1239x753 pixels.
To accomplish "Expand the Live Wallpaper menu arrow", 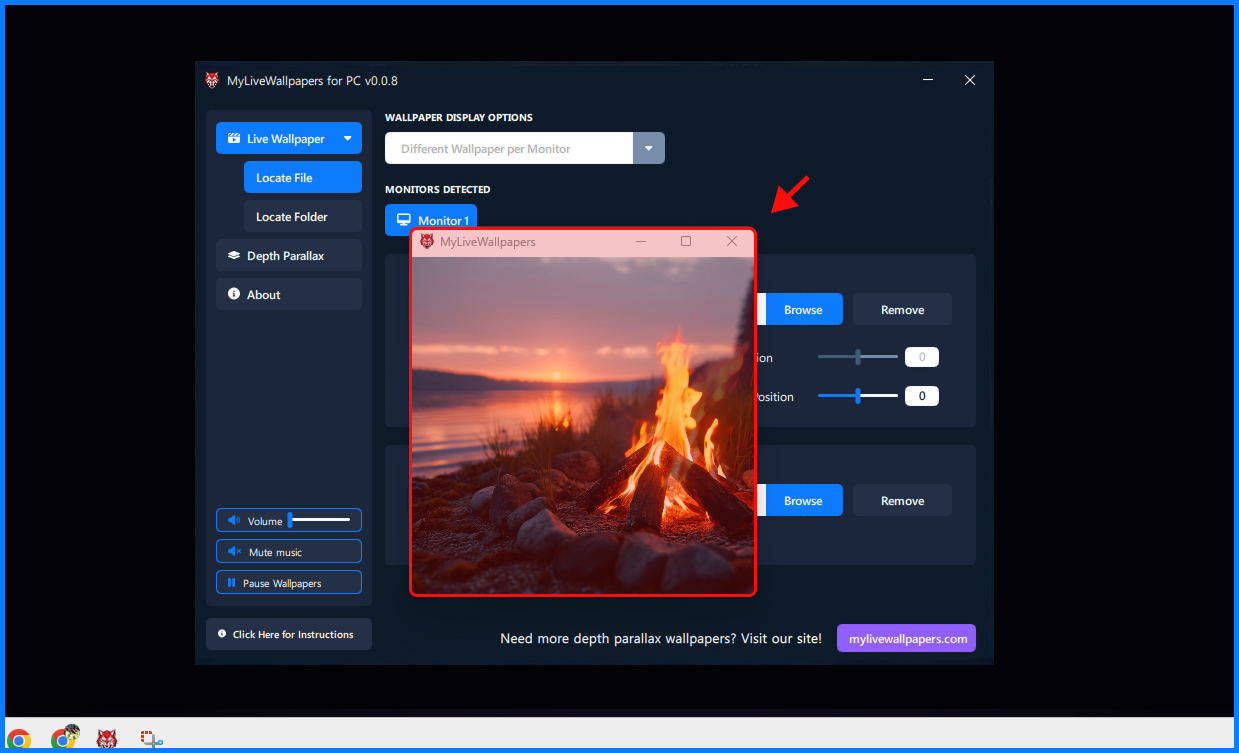I will (347, 139).
